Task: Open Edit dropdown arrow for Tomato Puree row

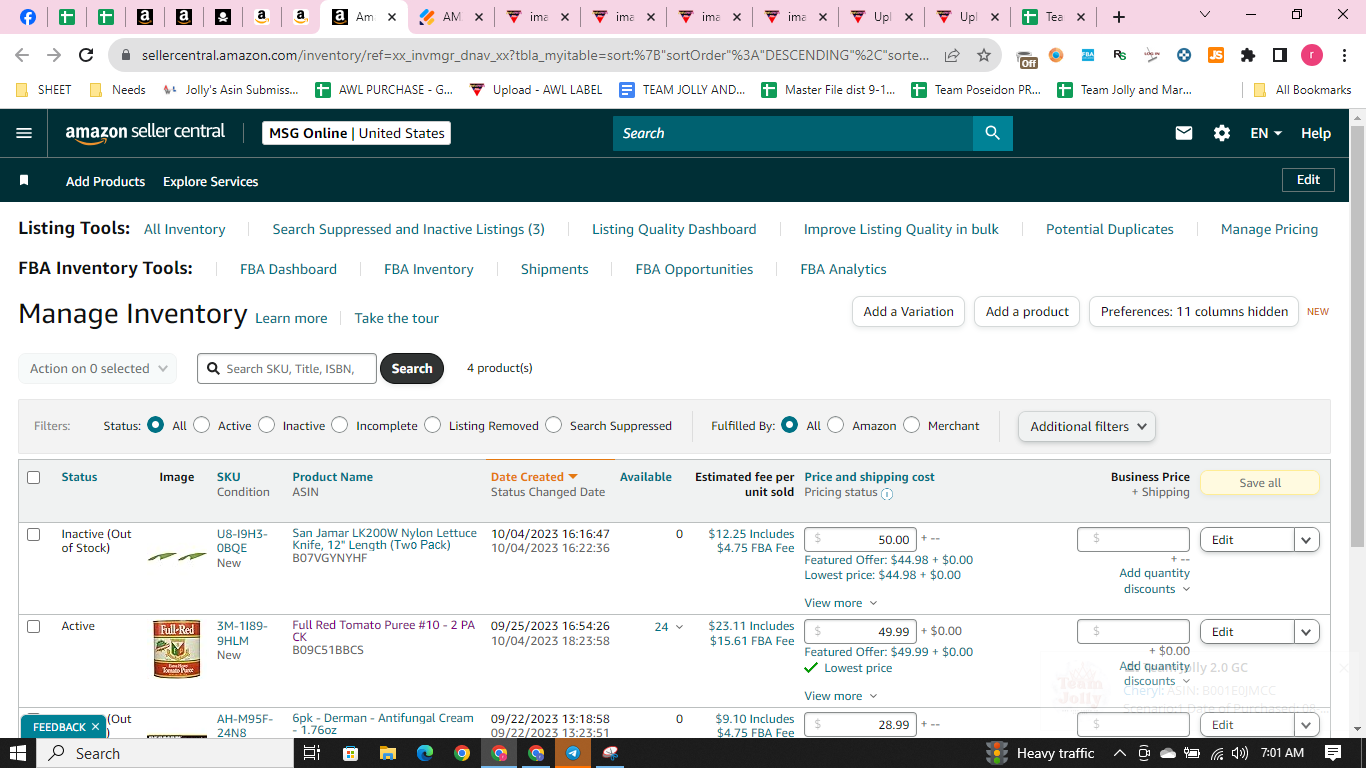Action: (x=1307, y=632)
